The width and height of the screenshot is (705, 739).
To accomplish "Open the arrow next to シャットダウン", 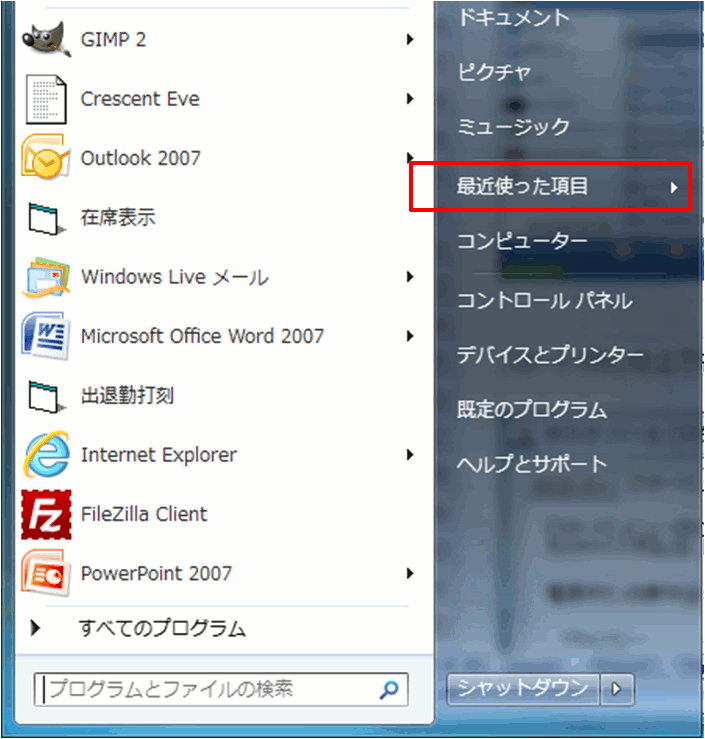I will point(616,688).
